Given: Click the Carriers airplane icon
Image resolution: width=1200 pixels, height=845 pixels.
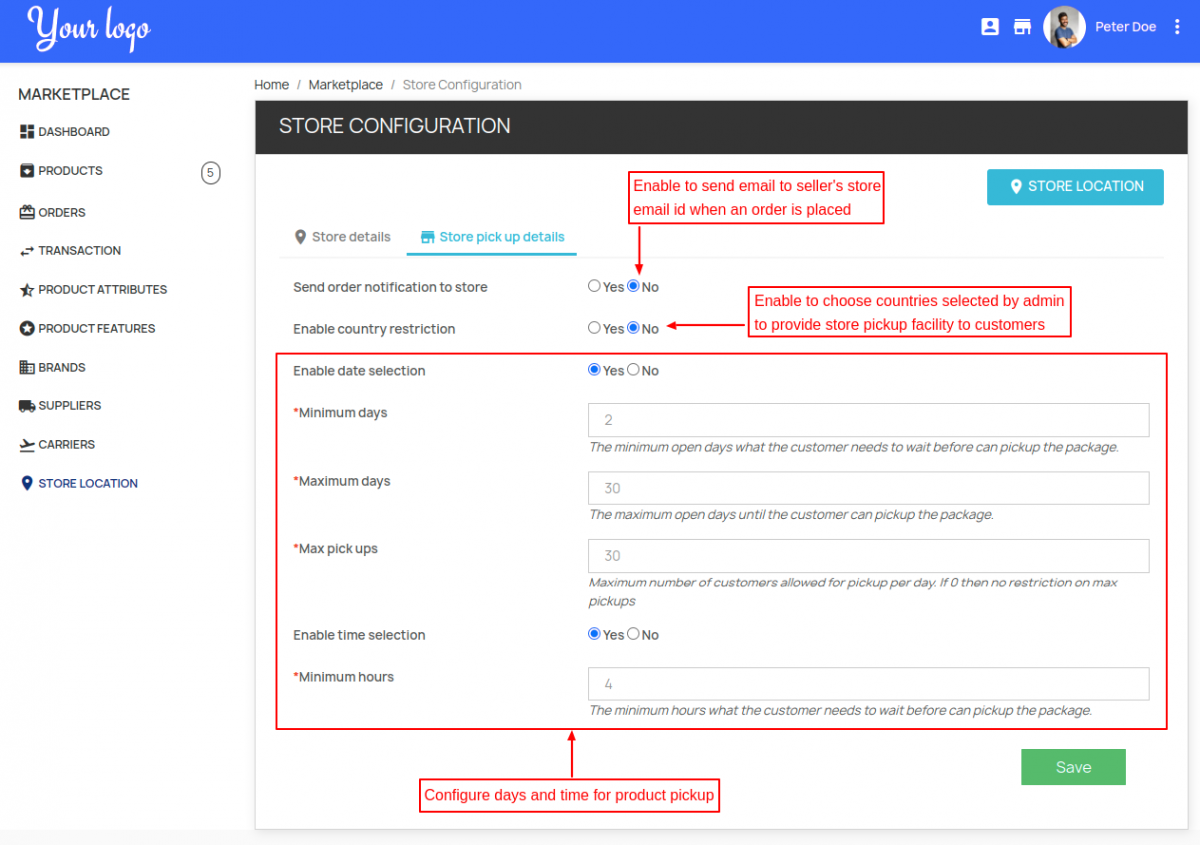Looking at the screenshot, I should coord(27,445).
